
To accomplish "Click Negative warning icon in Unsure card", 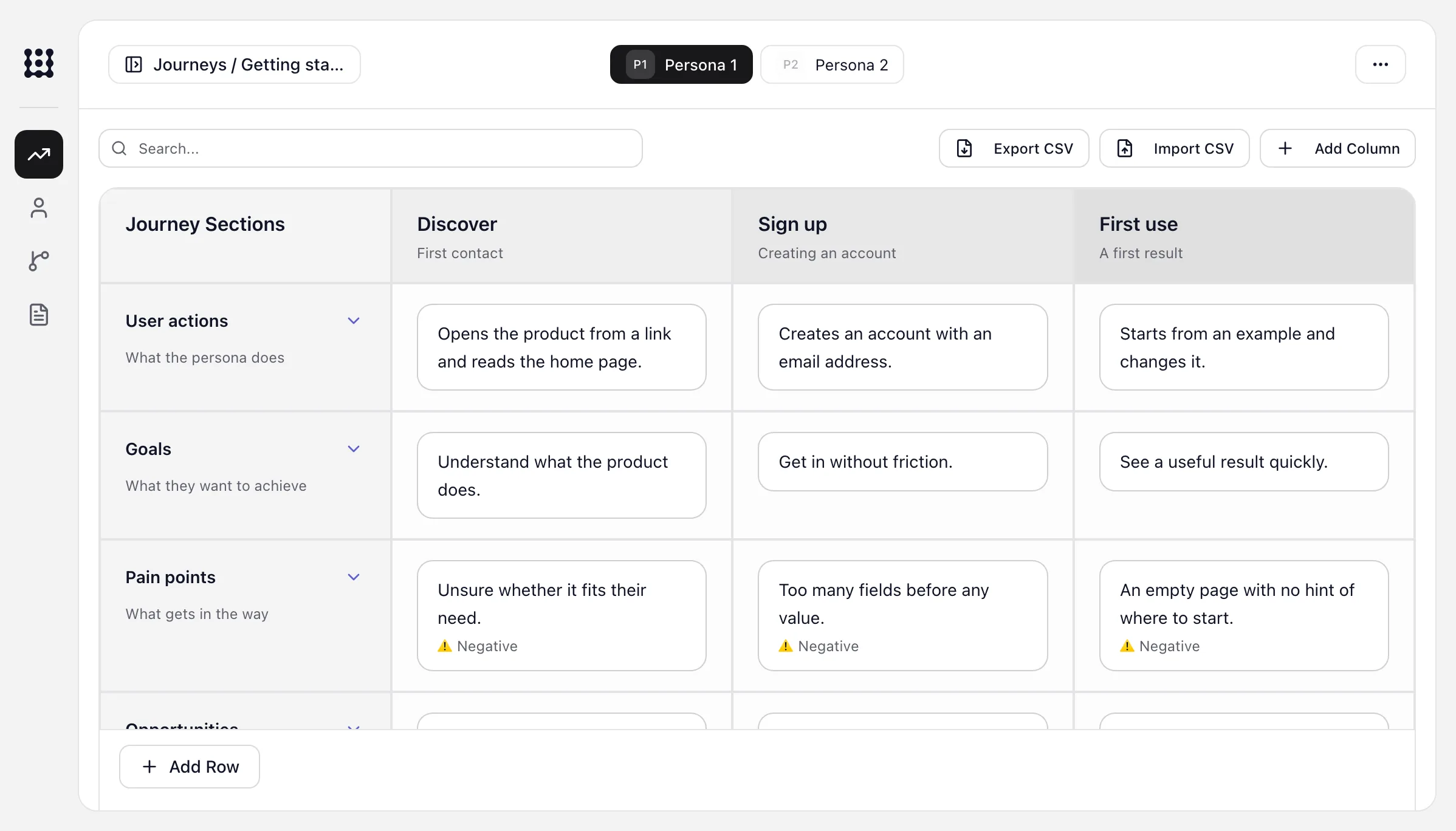I will pos(445,646).
